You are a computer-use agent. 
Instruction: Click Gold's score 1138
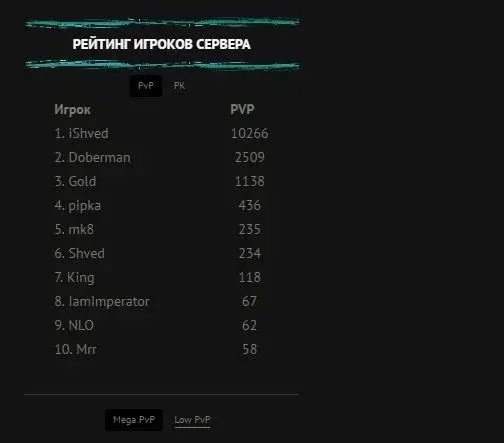point(250,181)
